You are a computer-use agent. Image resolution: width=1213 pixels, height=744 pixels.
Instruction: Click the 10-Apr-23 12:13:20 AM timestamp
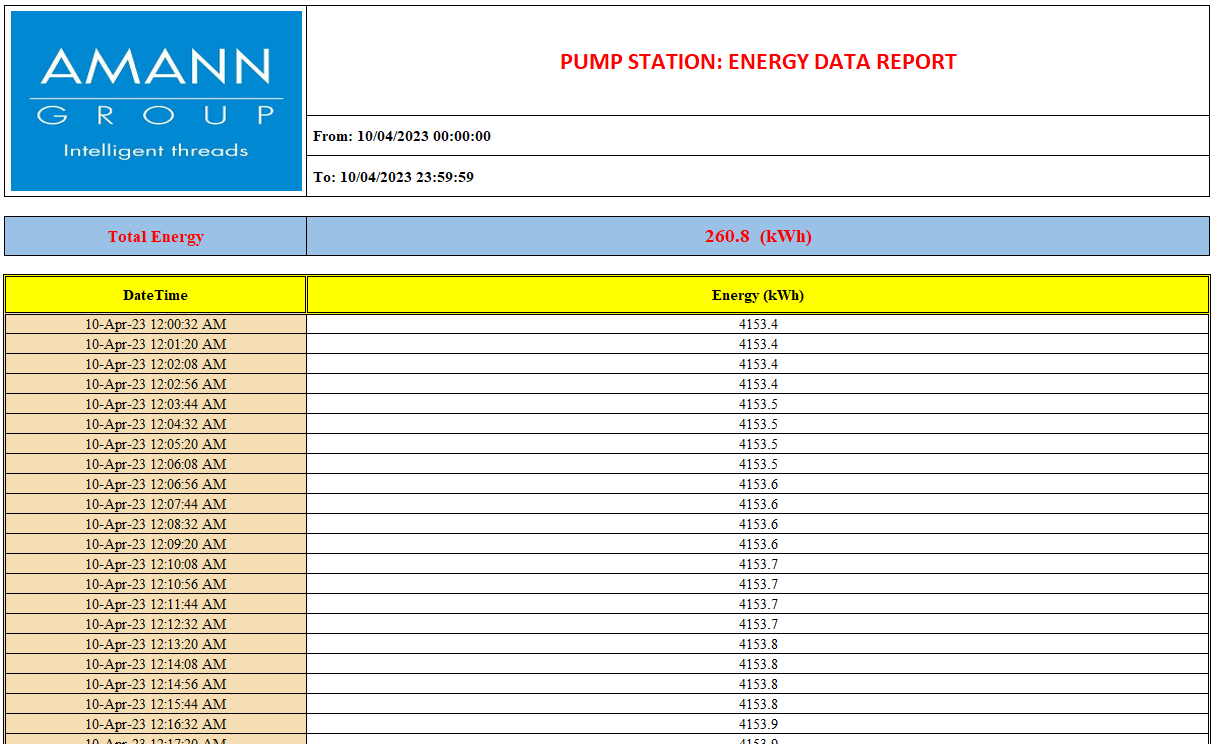coord(155,644)
